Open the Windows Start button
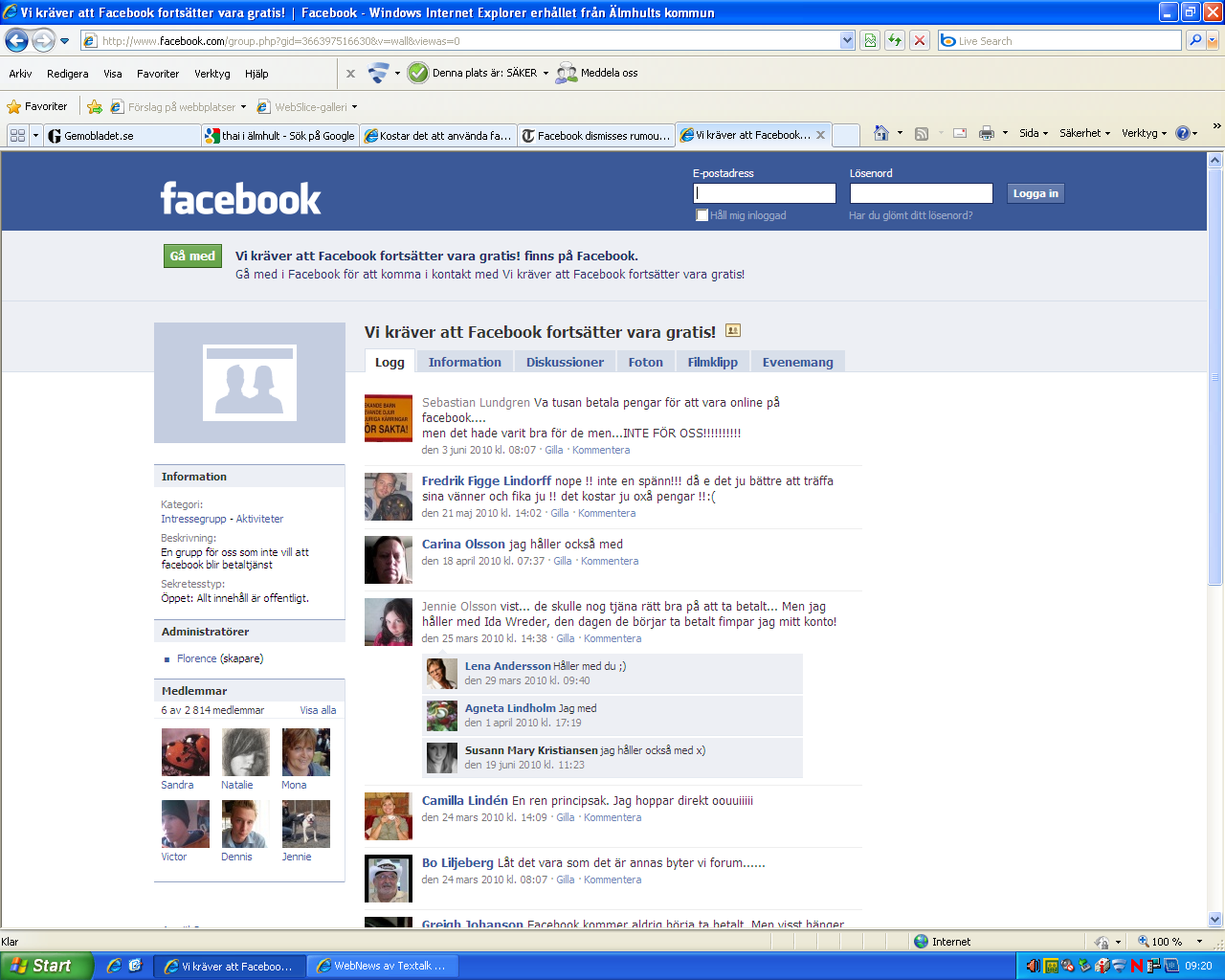 click(46, 966)
